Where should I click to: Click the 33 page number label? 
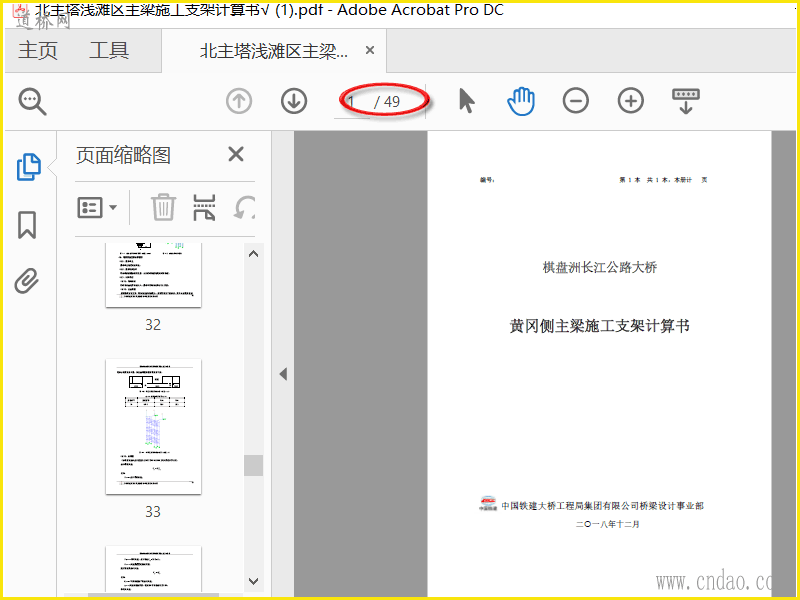coord(153,511)
